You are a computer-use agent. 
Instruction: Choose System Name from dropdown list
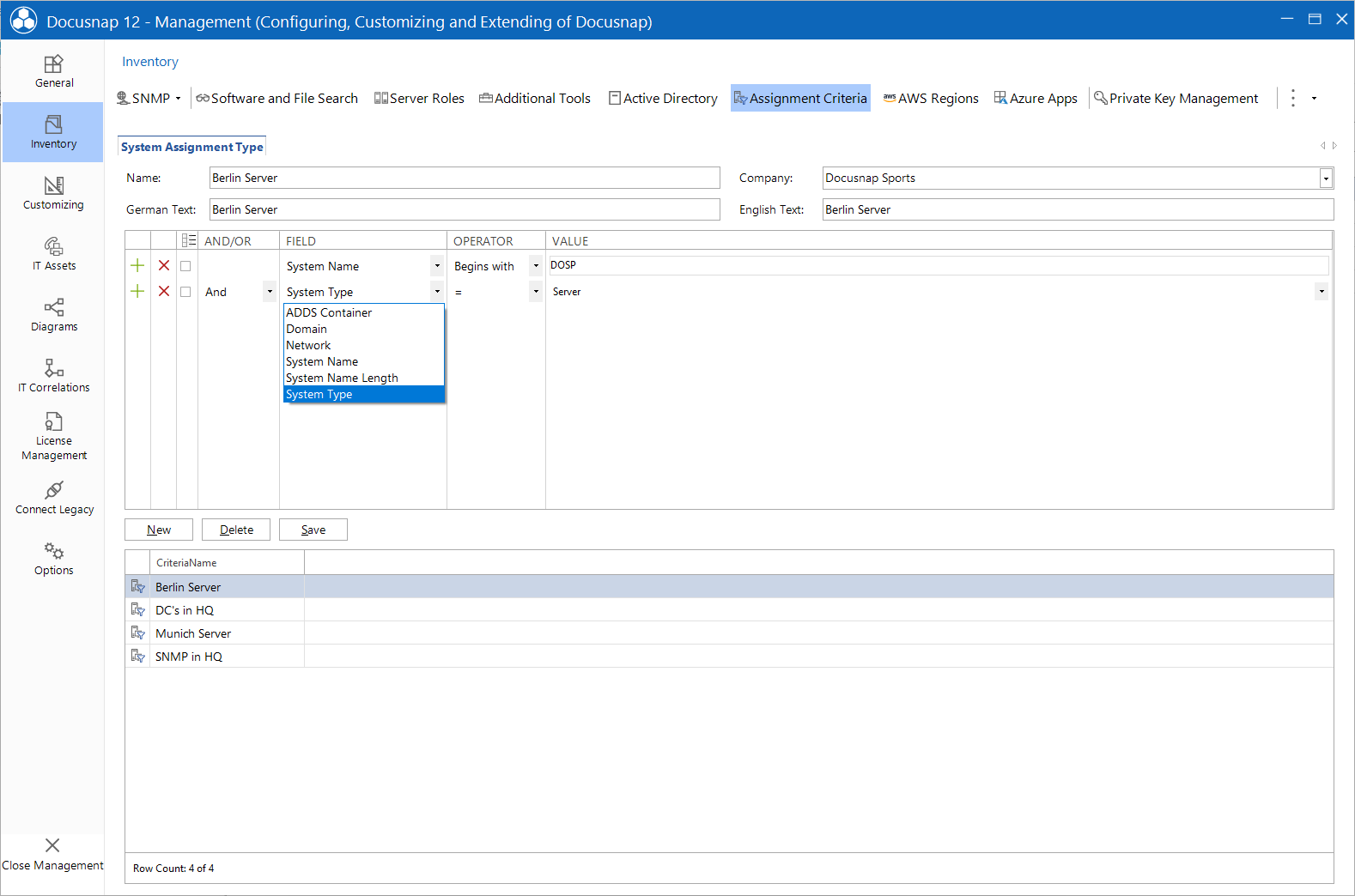coord(364,361)
